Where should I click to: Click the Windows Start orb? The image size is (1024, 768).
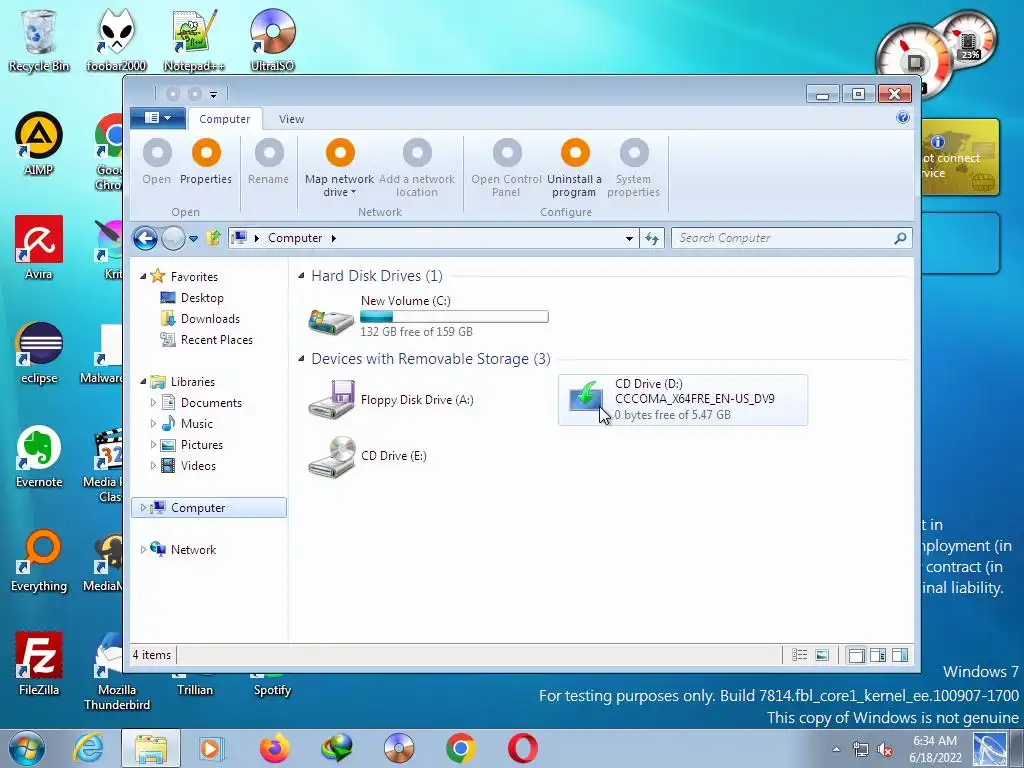coord(26,748)
